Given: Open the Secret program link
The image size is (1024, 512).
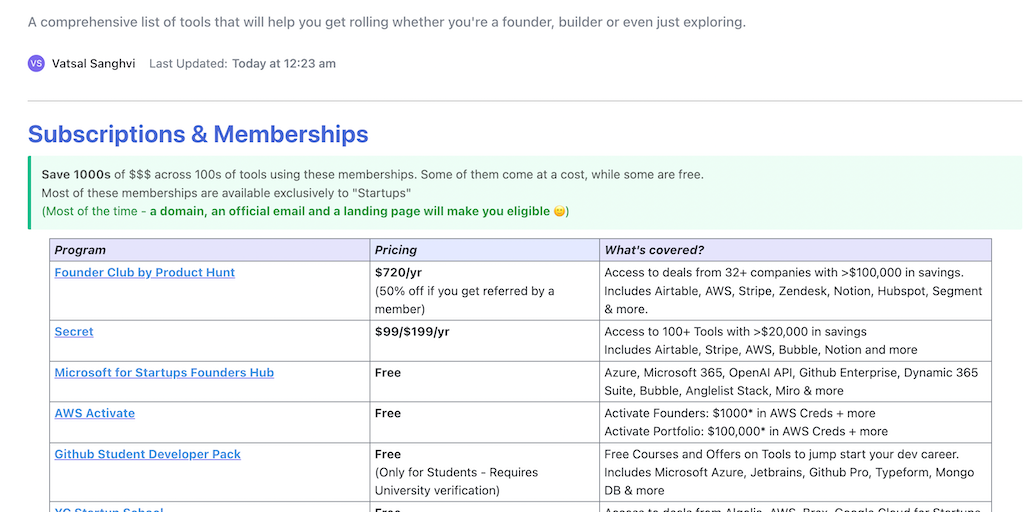Looking at the screenshot, I should (x=74, y=332).
